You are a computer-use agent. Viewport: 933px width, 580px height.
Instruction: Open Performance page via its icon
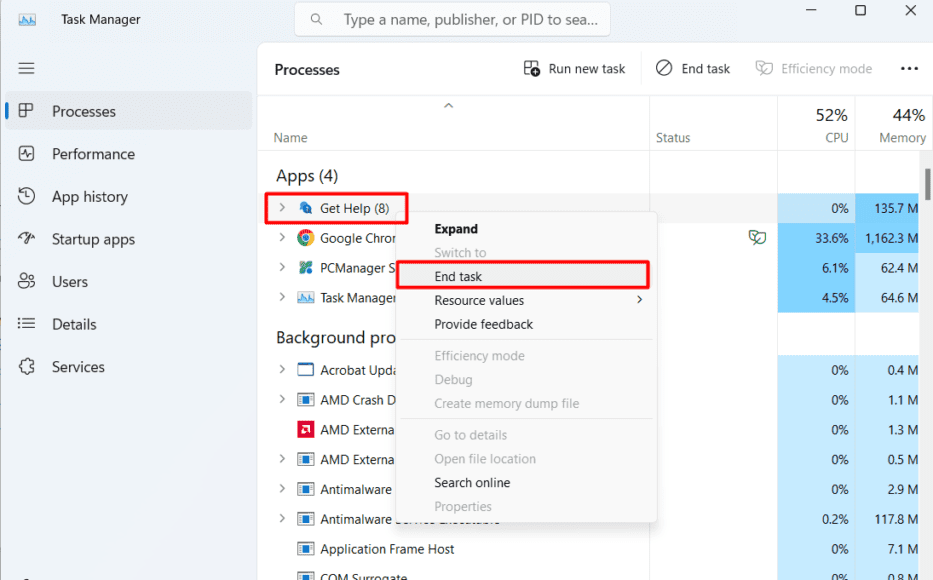26,153
